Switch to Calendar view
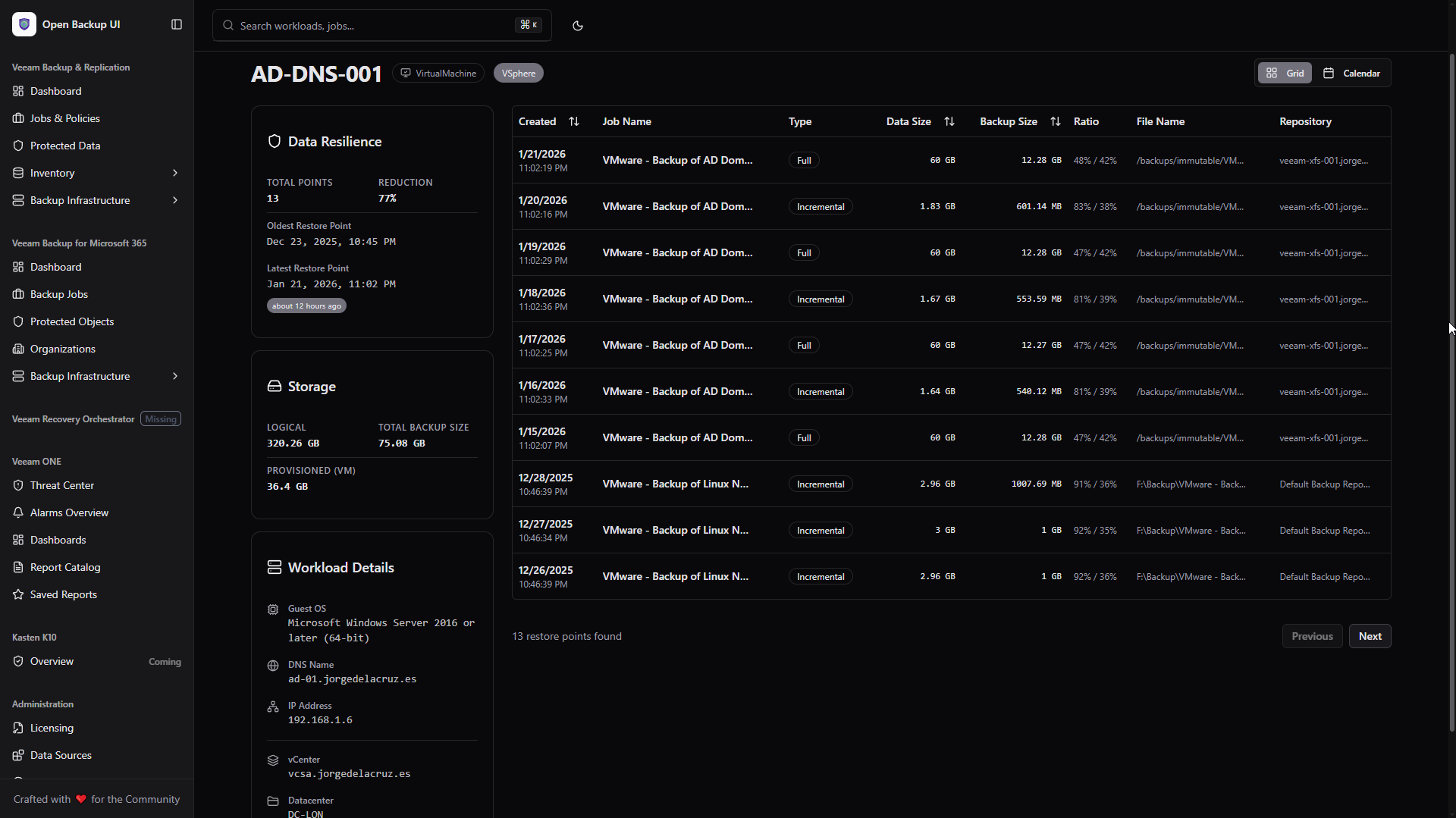1456x818 pixels. 1353,73
